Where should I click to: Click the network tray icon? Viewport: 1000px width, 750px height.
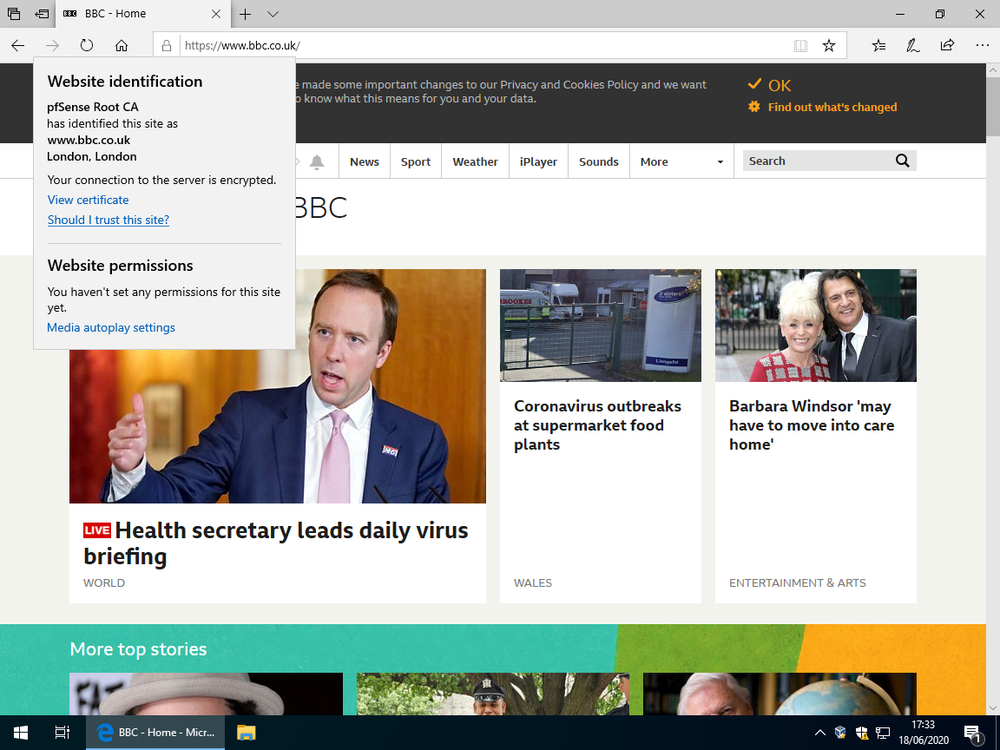coord(883,732)
